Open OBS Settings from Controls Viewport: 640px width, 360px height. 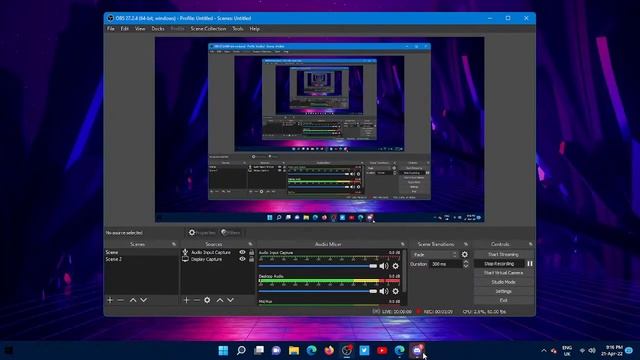tap(503, 291)
